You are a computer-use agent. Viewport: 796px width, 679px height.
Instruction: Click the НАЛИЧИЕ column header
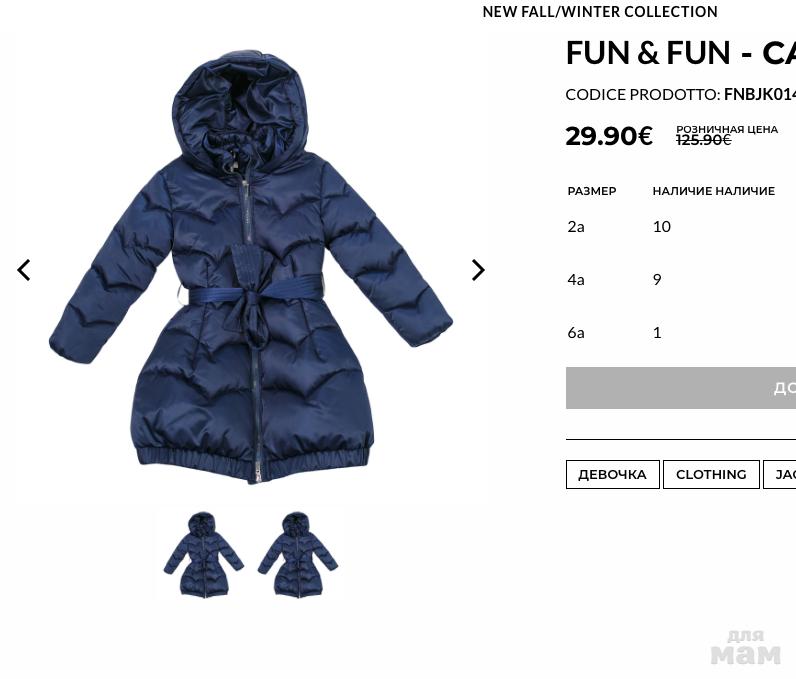pos(714,191)
